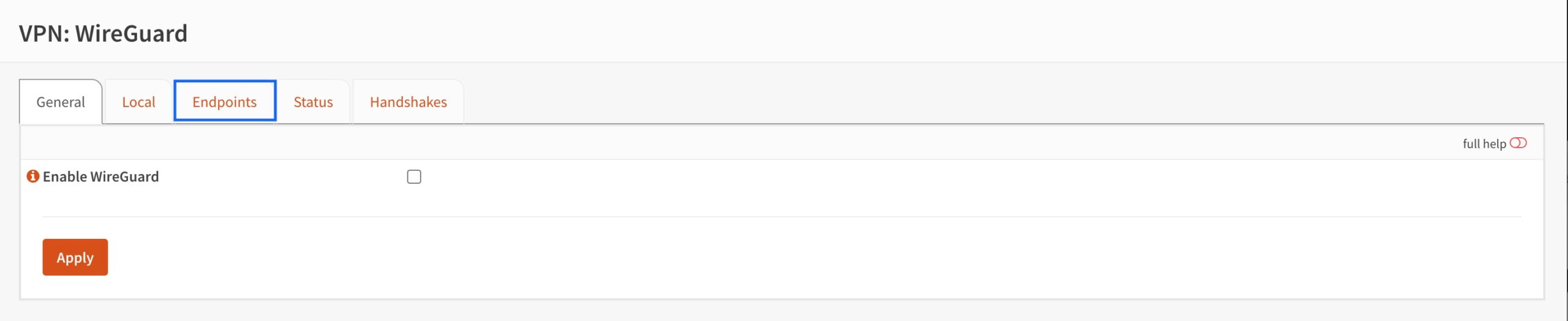Image resolution: width=1568 pixels, height=321 pixels.
Task: Go to the Endpoints tab
Action: click(x=225, y=101)
